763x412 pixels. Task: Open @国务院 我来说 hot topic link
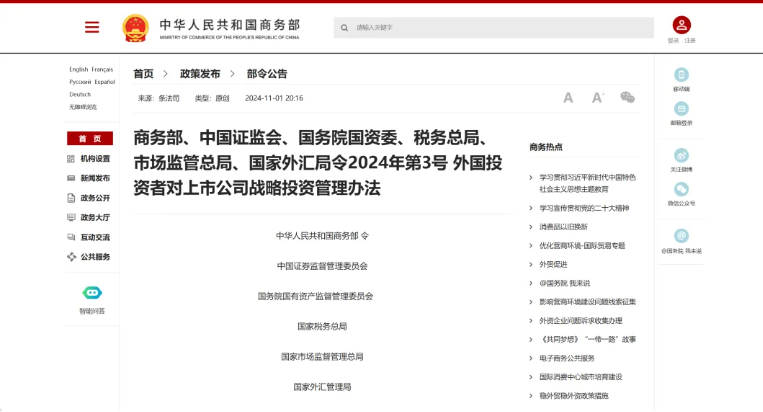564,283
